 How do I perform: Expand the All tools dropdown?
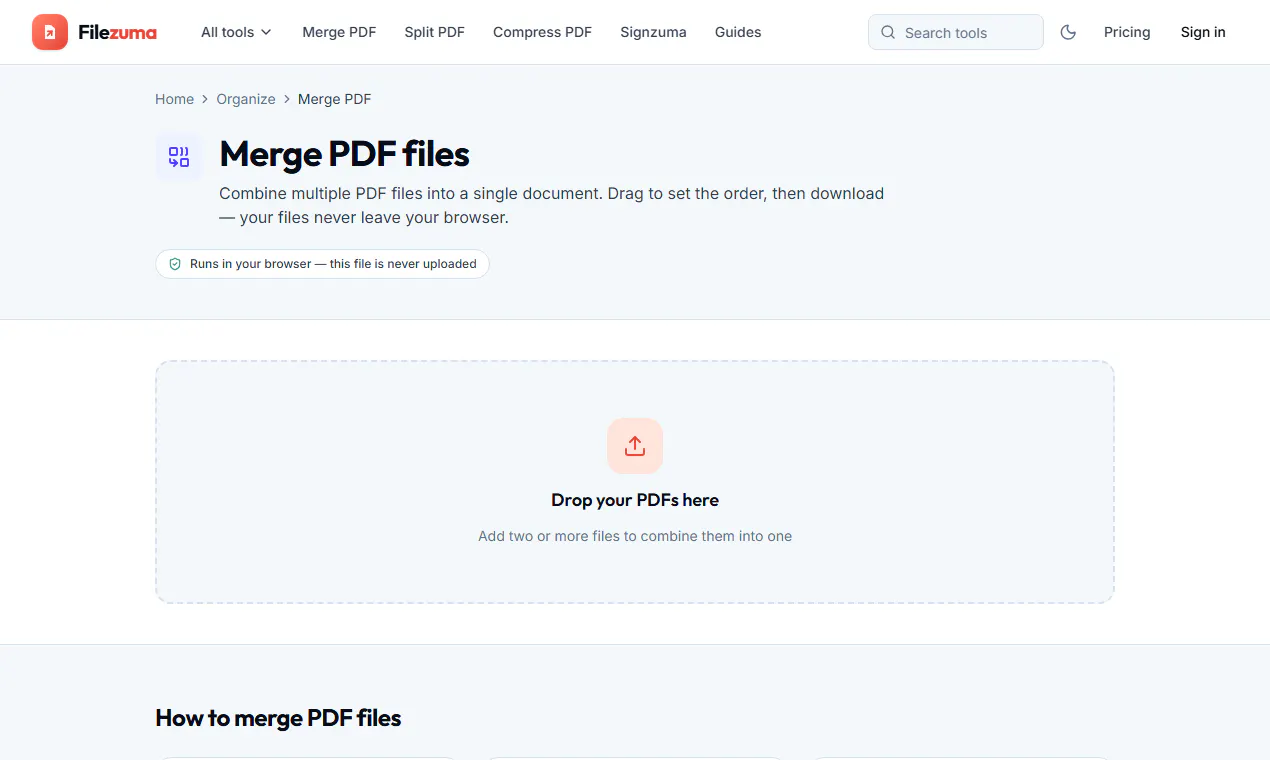[237, 32]
